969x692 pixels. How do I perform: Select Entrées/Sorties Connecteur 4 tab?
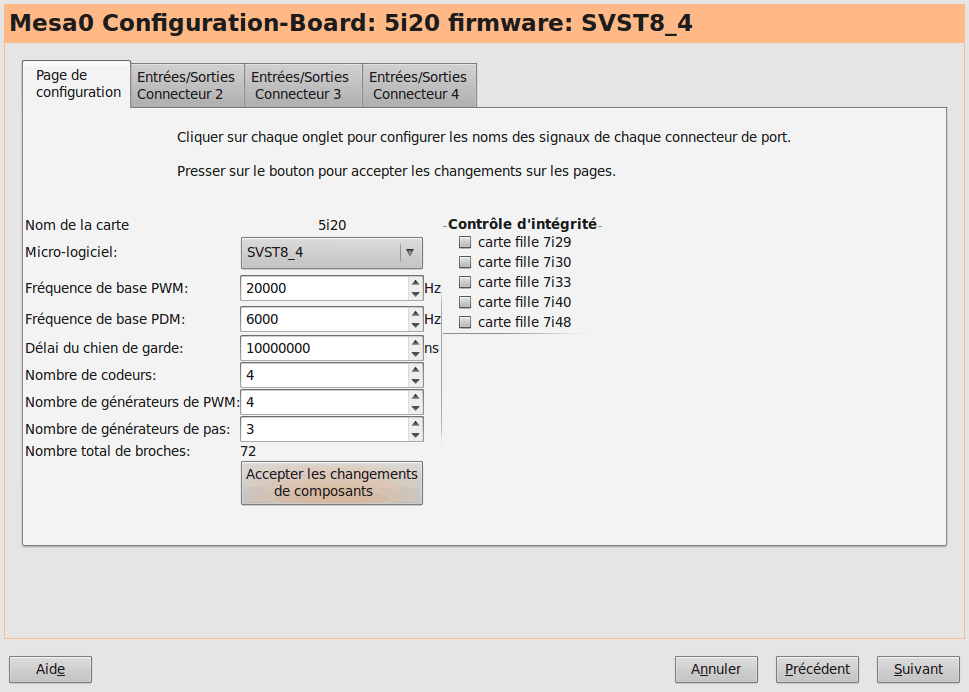click(x=419, y=85)
